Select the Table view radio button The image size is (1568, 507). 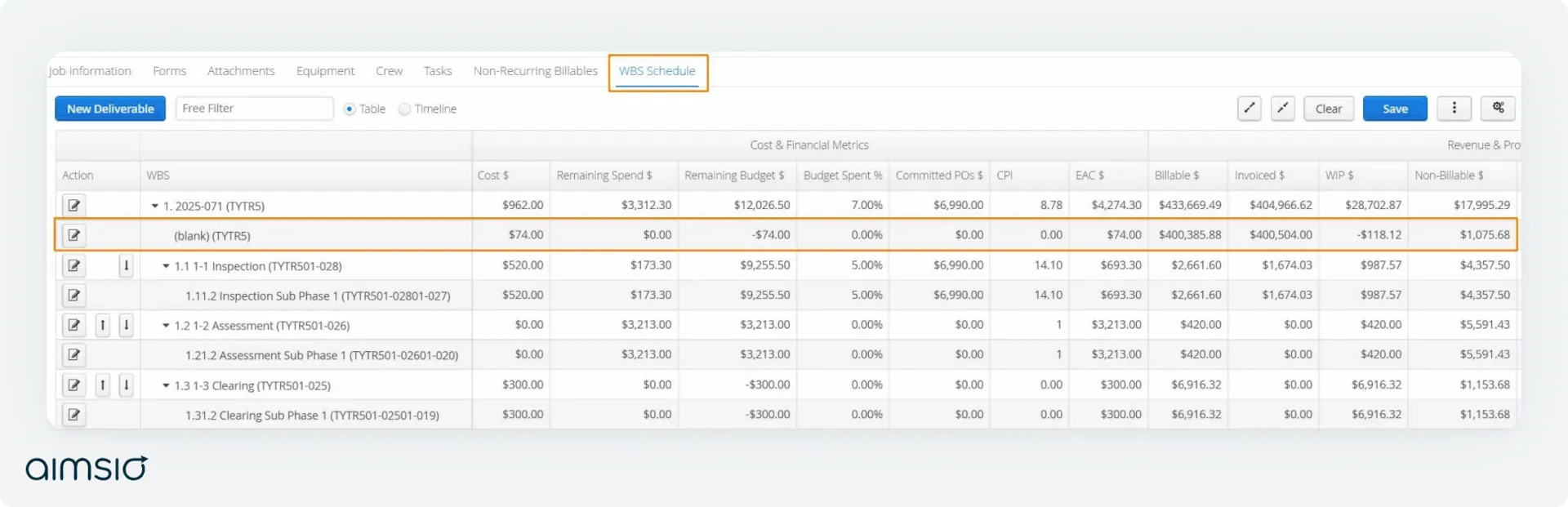point(350,109)
